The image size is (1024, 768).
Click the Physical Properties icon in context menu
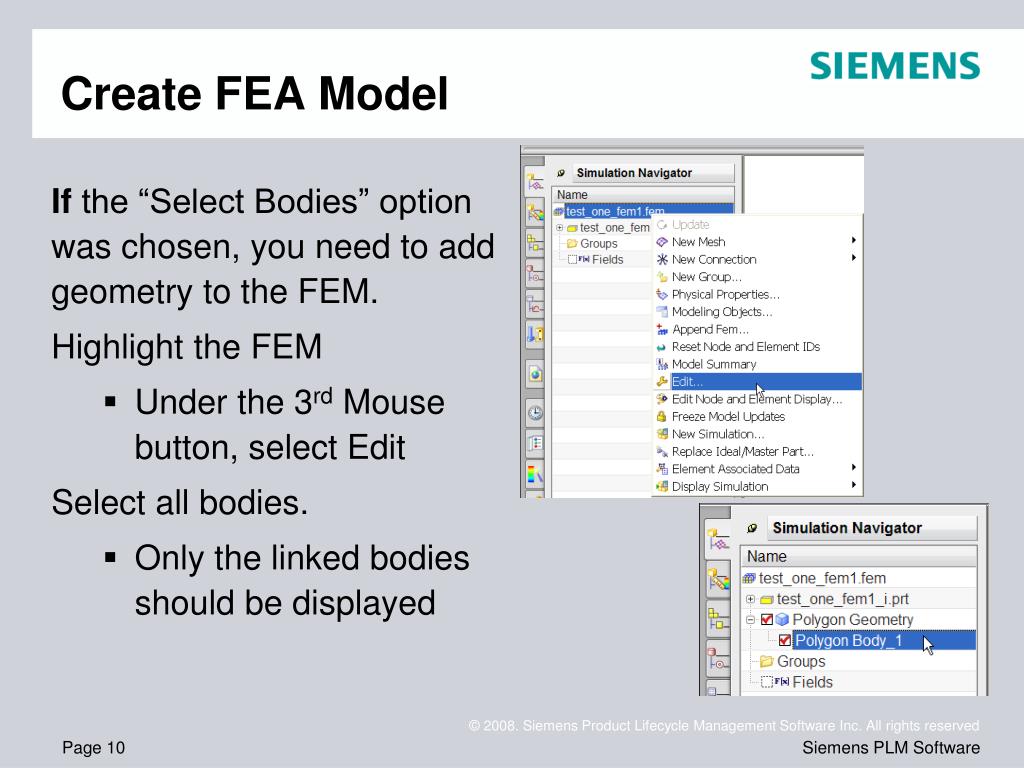(x=662, y=295)
